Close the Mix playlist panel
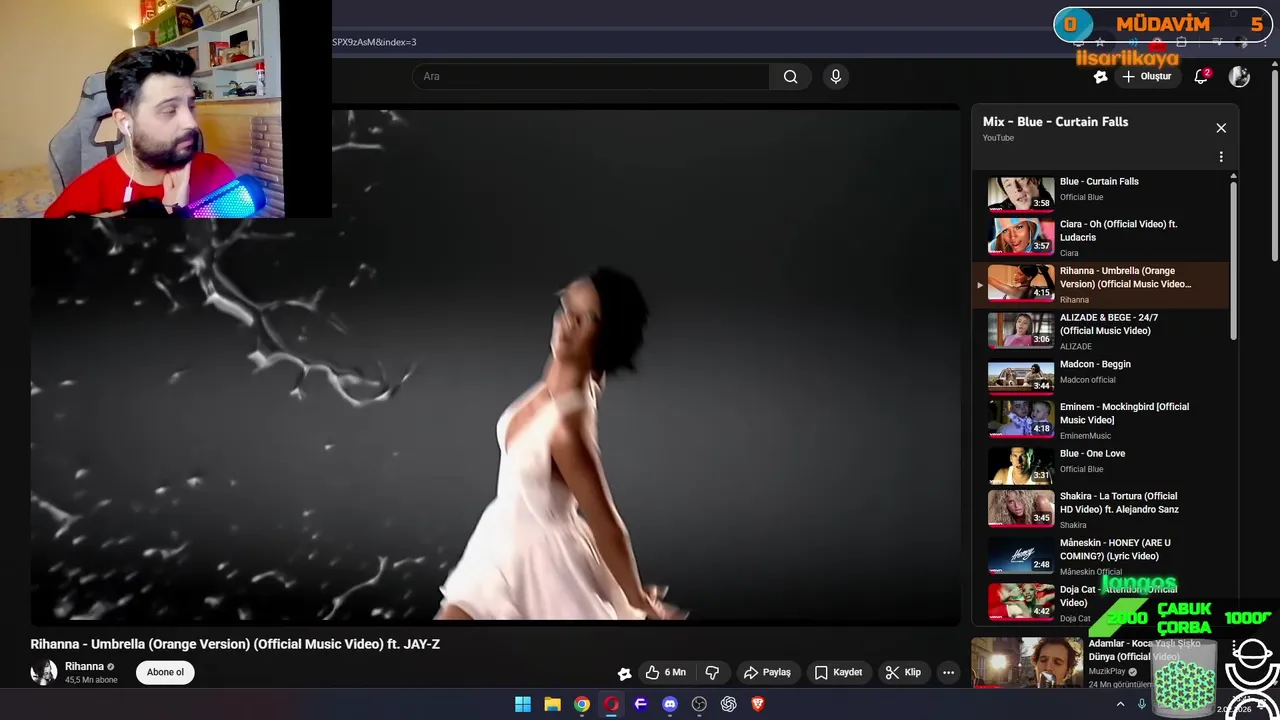The image size is (1280, 720). 1221,128
